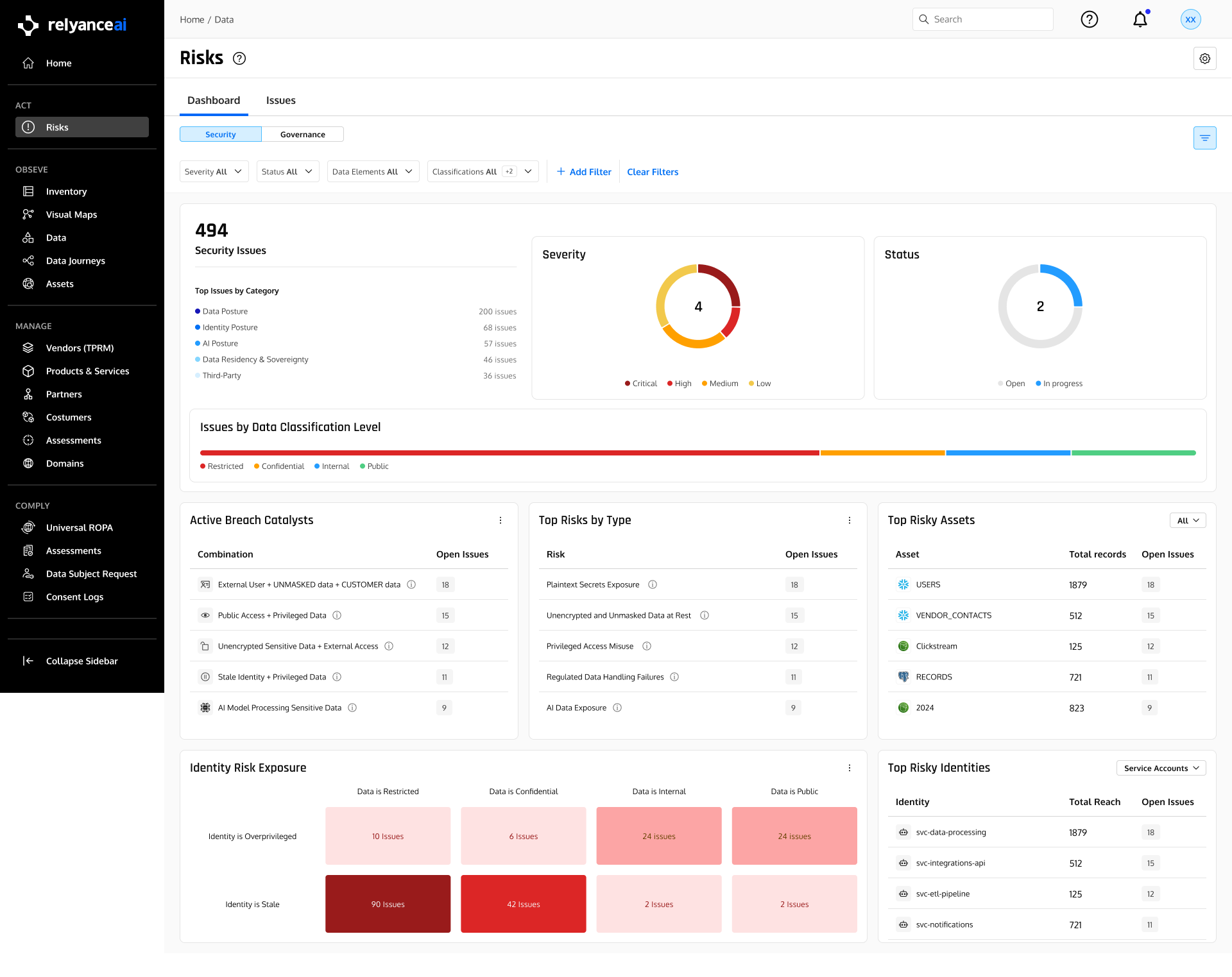Expand the Severity All dropdown

point(214,171)
